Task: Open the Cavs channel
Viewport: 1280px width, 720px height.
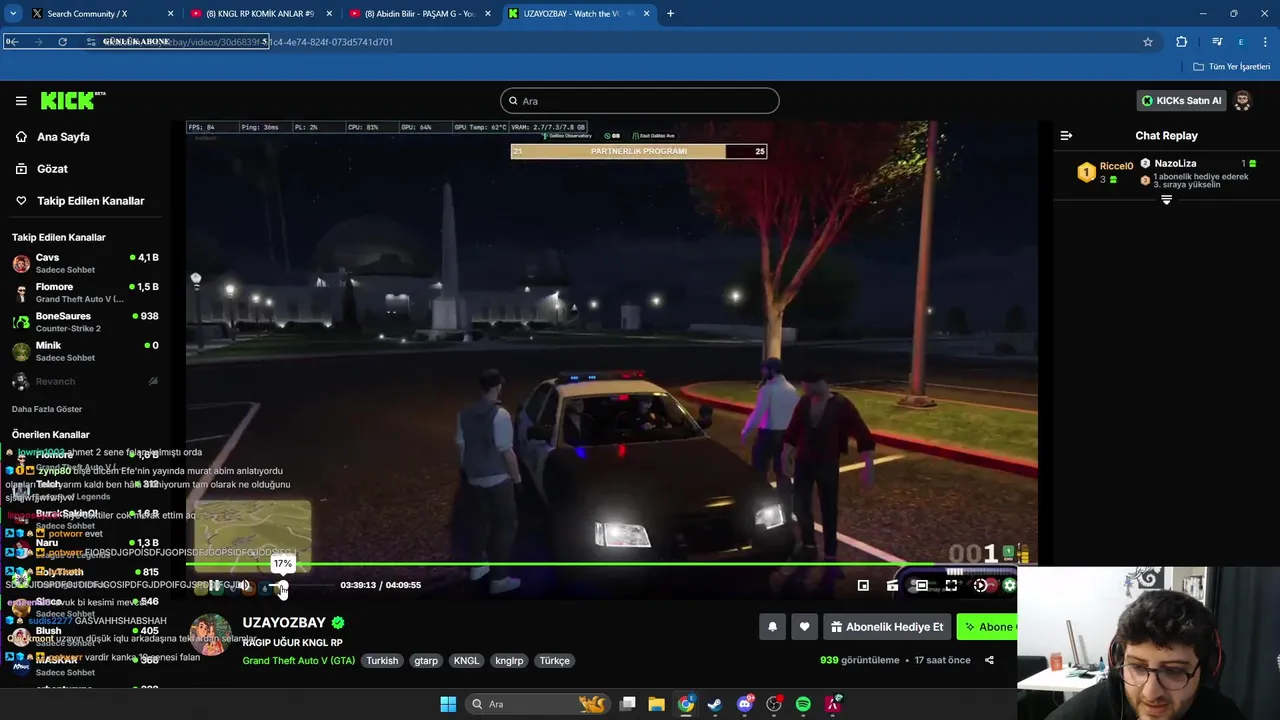Action: (x=85, y=264)
